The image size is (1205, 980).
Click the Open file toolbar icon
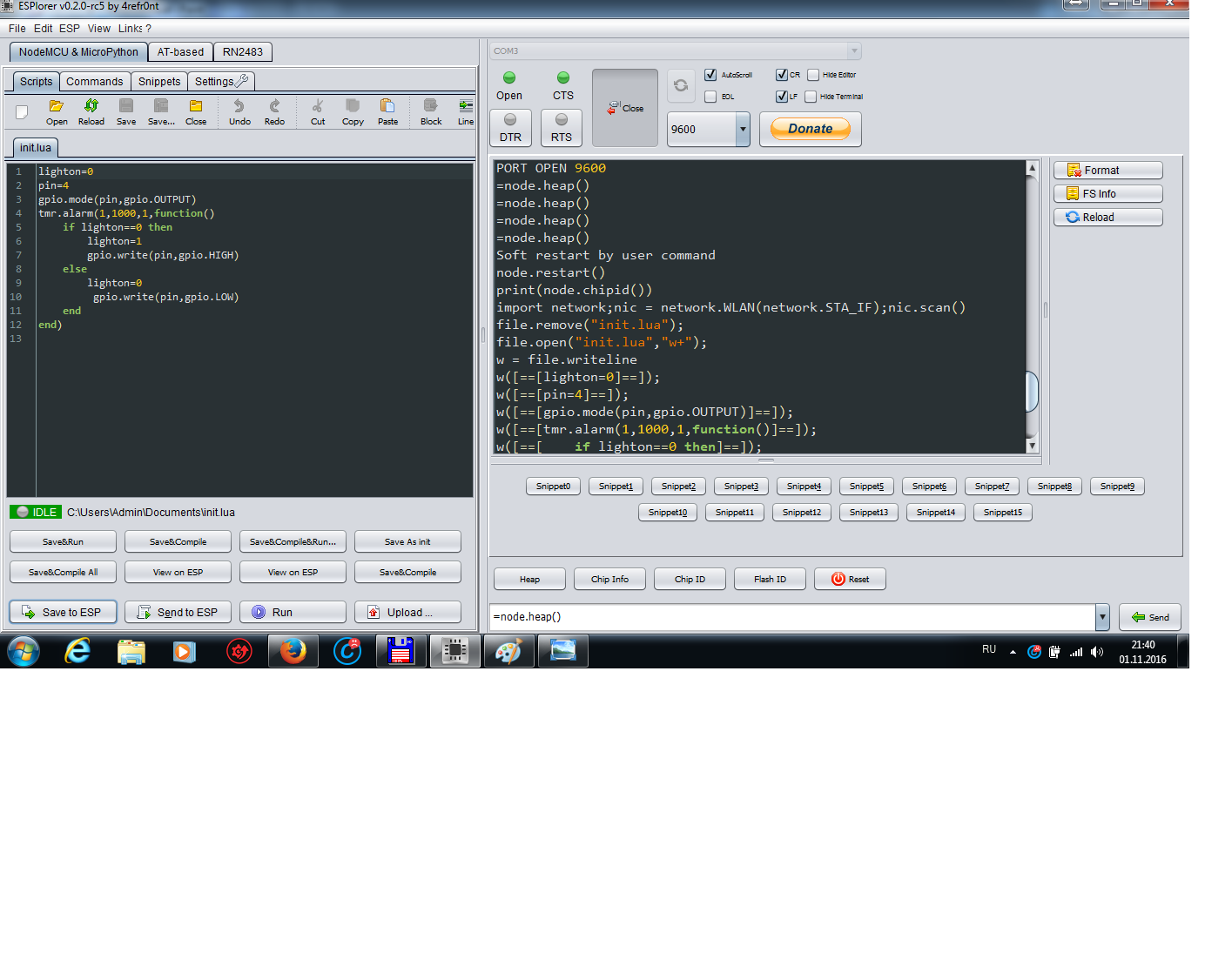point(57,111)
